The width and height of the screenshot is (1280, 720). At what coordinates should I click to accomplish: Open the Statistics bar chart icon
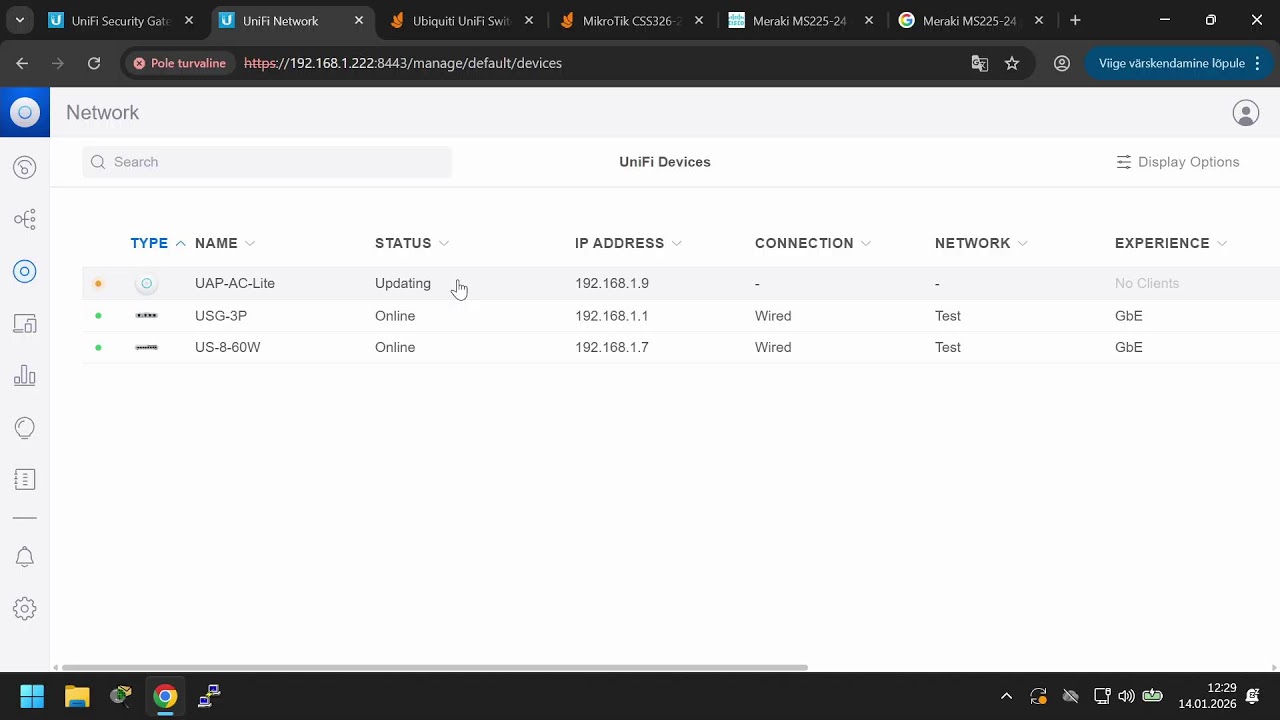[25, 376]
